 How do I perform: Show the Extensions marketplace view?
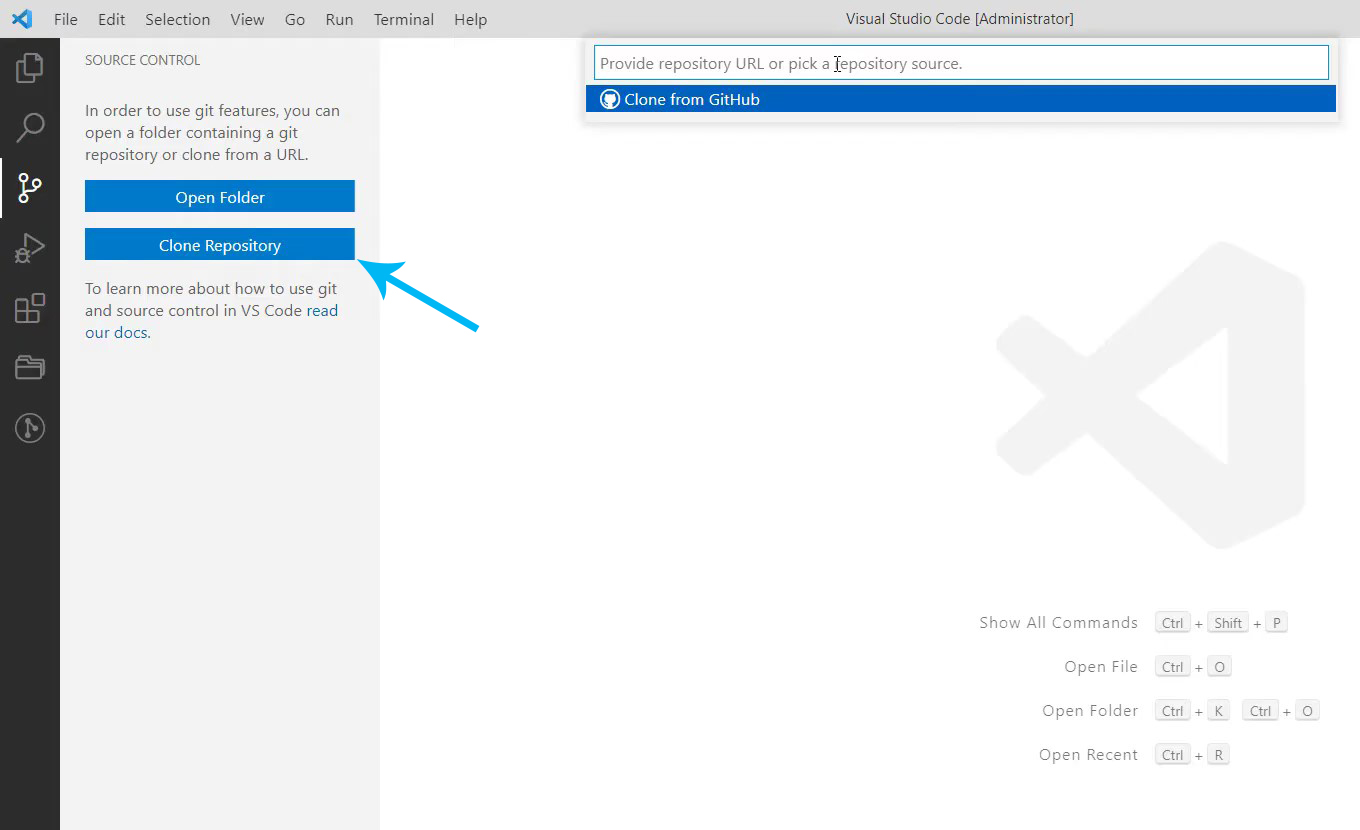pos(30,308)
